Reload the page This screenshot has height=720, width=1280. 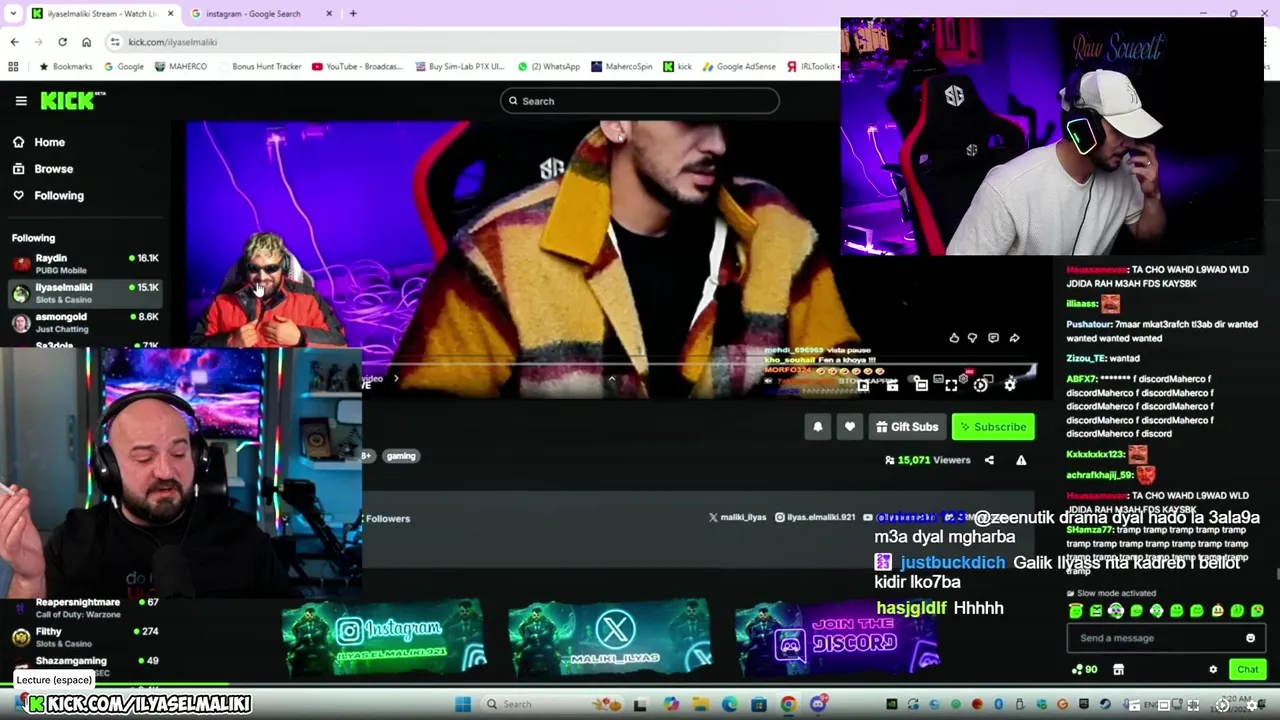[62, 42]
